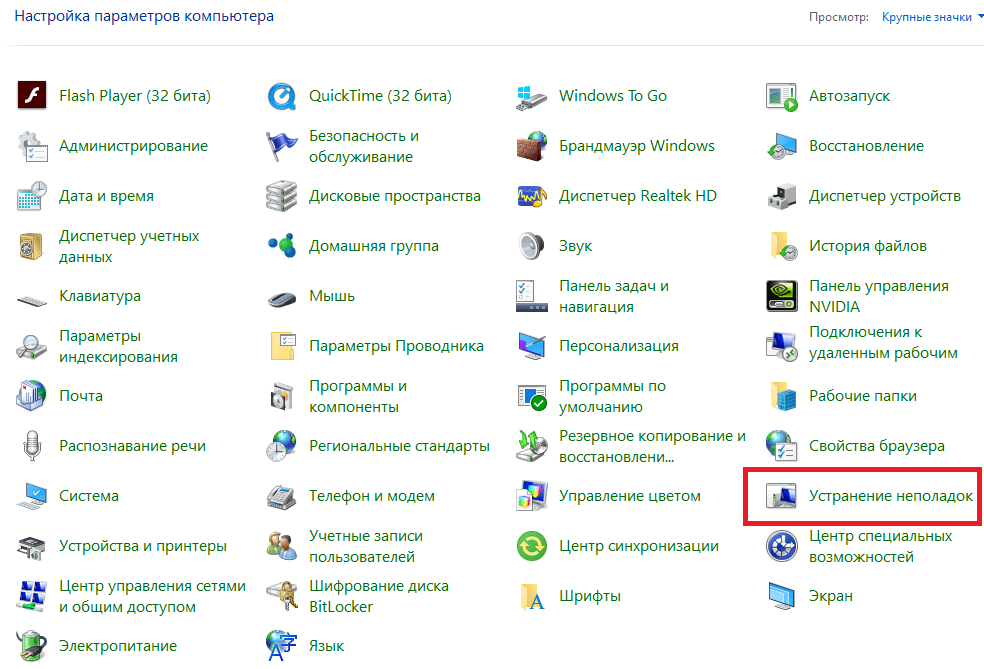Open the Шифрование диска BitLocker icon
Viewport: 984px width, 669px height.
click(282, 596)
